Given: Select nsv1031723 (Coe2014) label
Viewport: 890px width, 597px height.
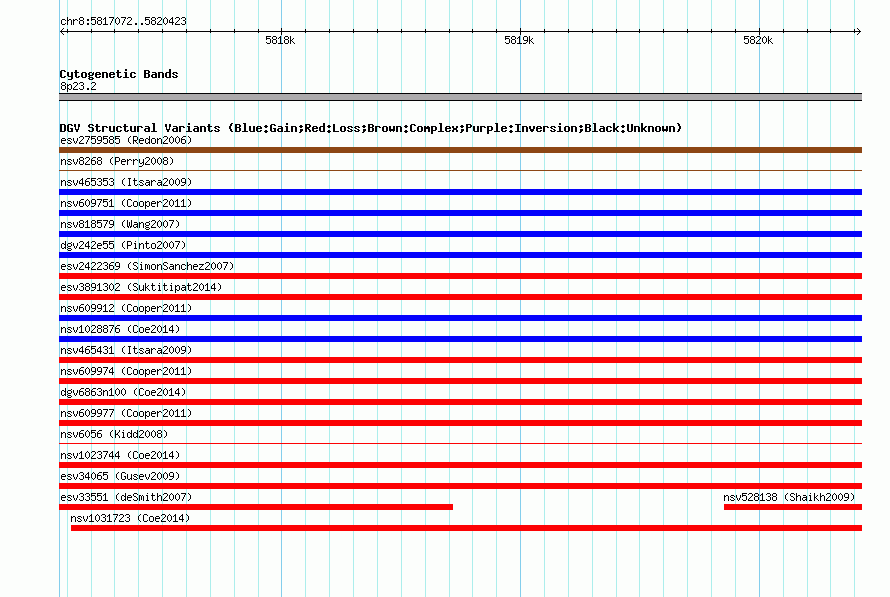Looking at the screenshot, I should click(x=130, y=518).
